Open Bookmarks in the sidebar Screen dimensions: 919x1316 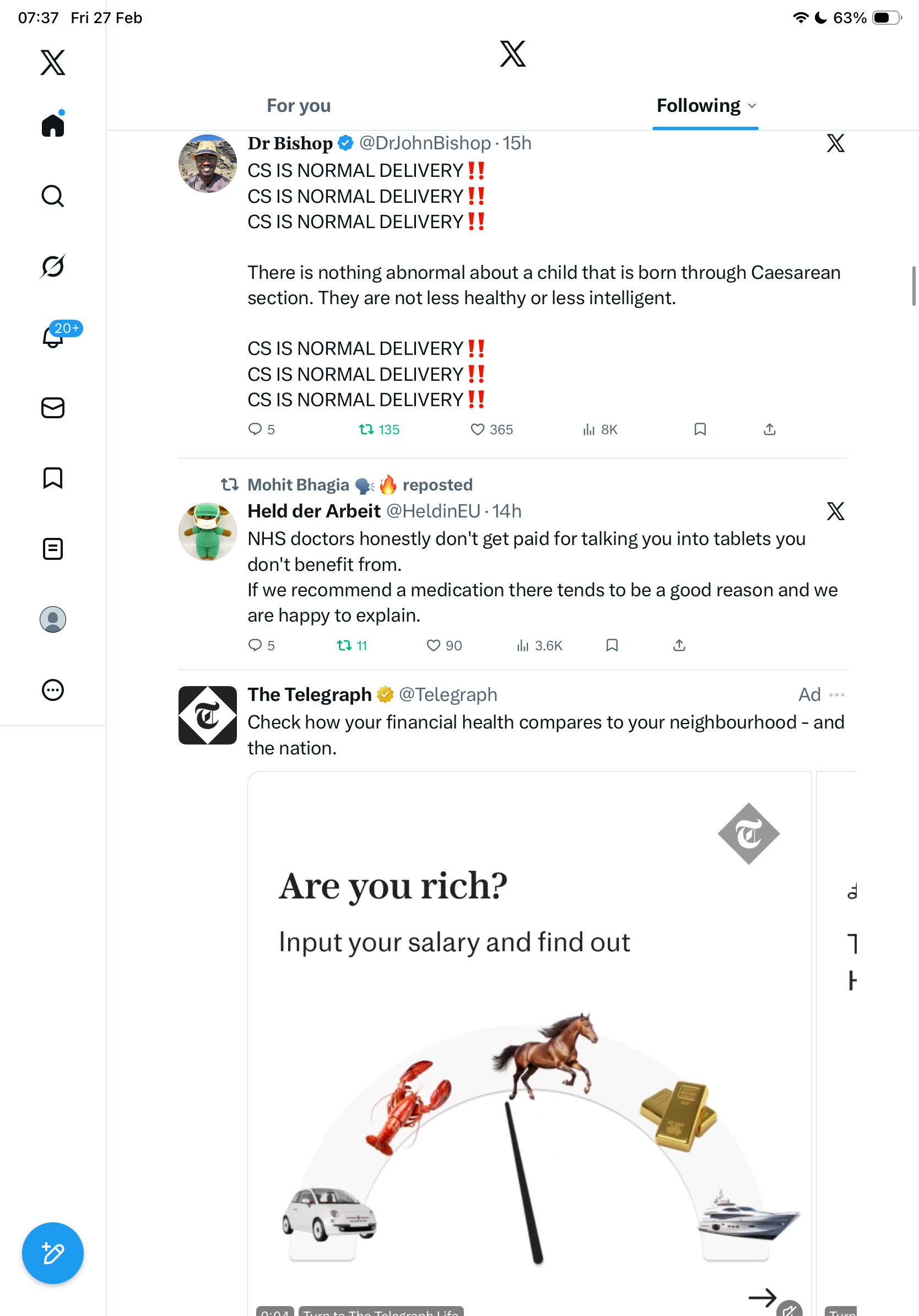(53, 478)
